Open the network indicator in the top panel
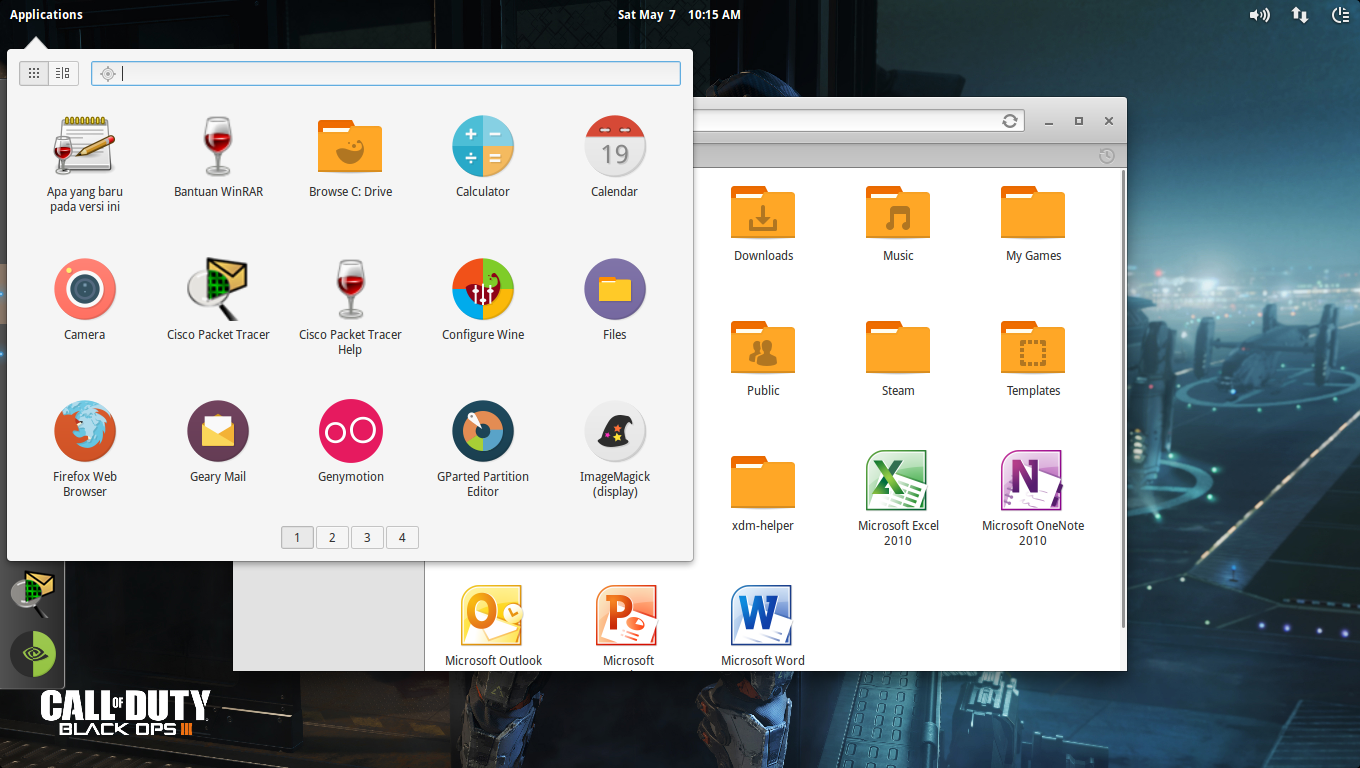This screenshot has width=1360, height=768. tap(1300, 15)
